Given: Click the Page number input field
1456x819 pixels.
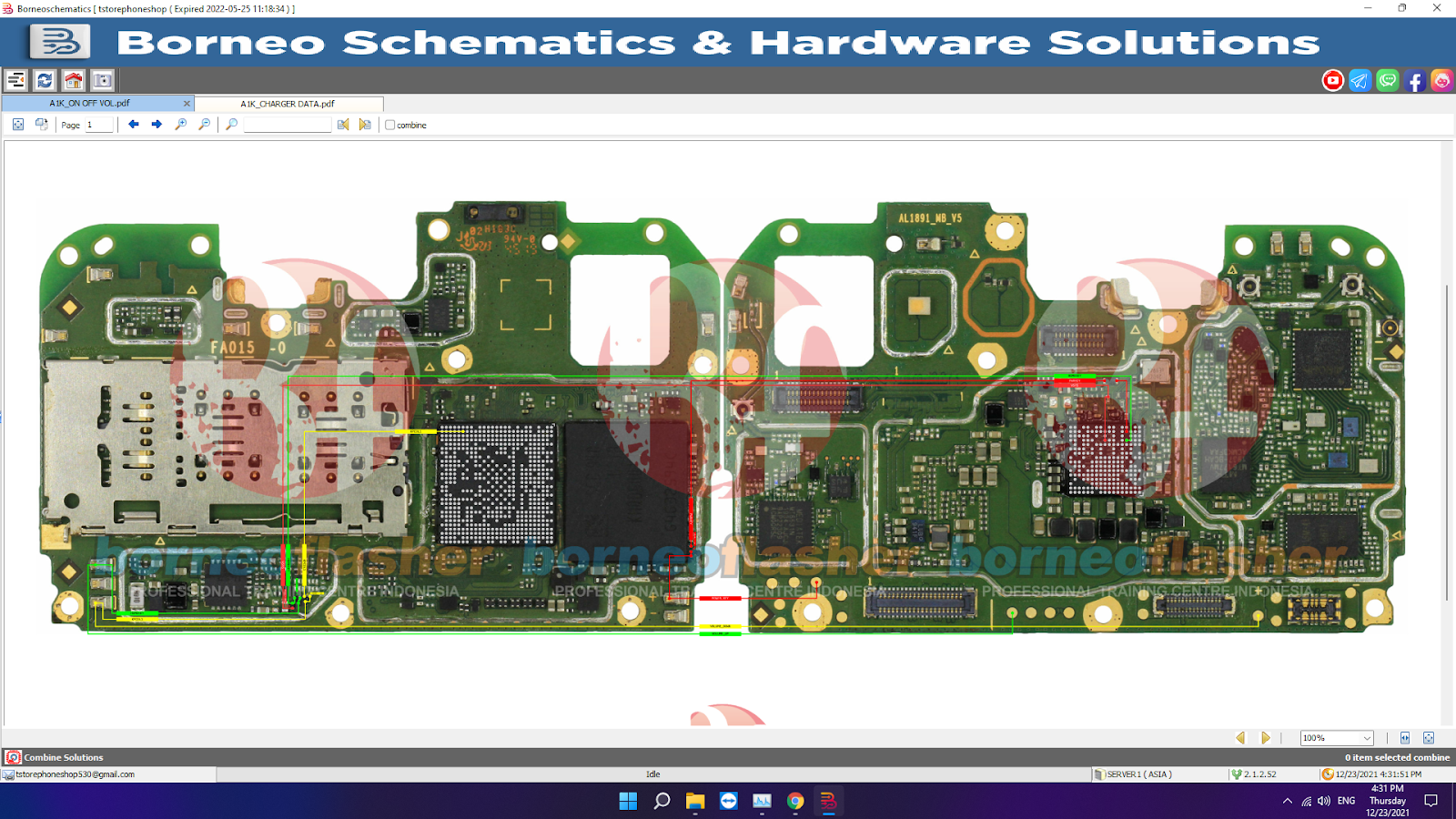Looking at the screenshot, I should 99,125.
